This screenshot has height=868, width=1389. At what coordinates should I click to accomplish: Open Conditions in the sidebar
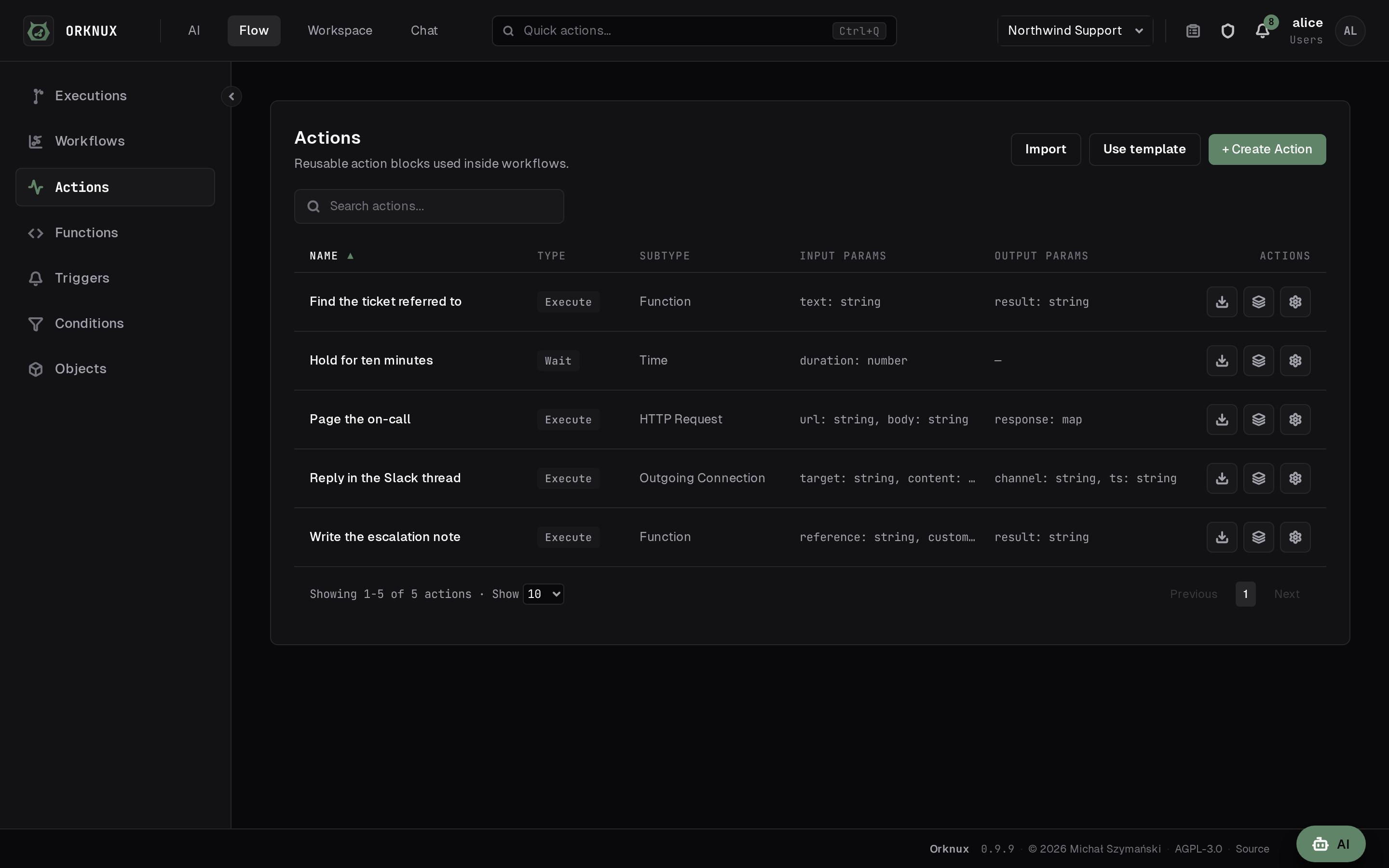[115, 323]
